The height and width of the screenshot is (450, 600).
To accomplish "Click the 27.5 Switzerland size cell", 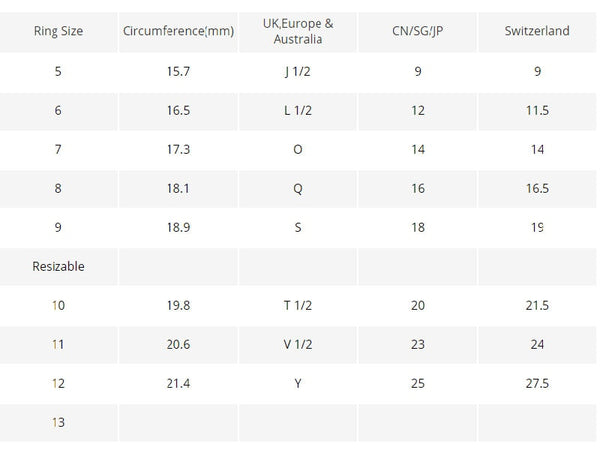I will click(x=538, y=384).
